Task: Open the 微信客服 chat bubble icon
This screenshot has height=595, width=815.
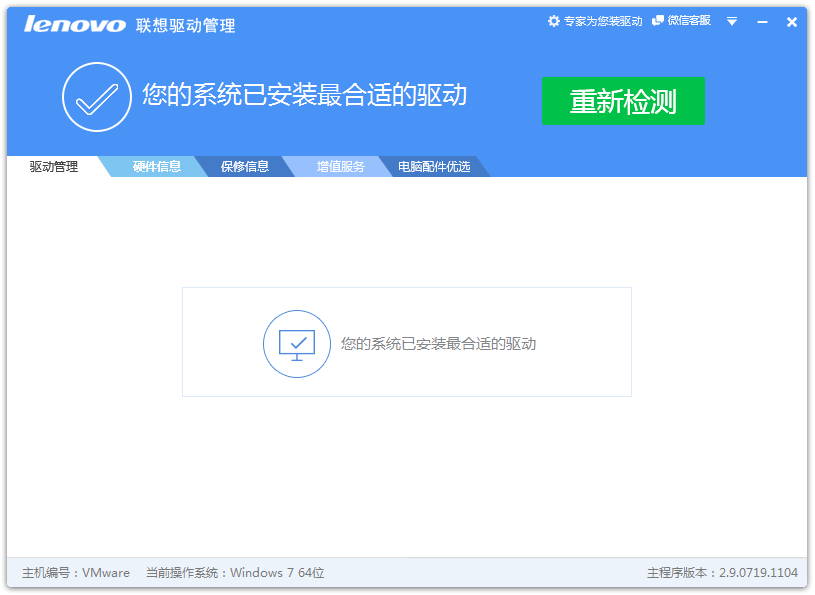Action: tap(658, 21)
